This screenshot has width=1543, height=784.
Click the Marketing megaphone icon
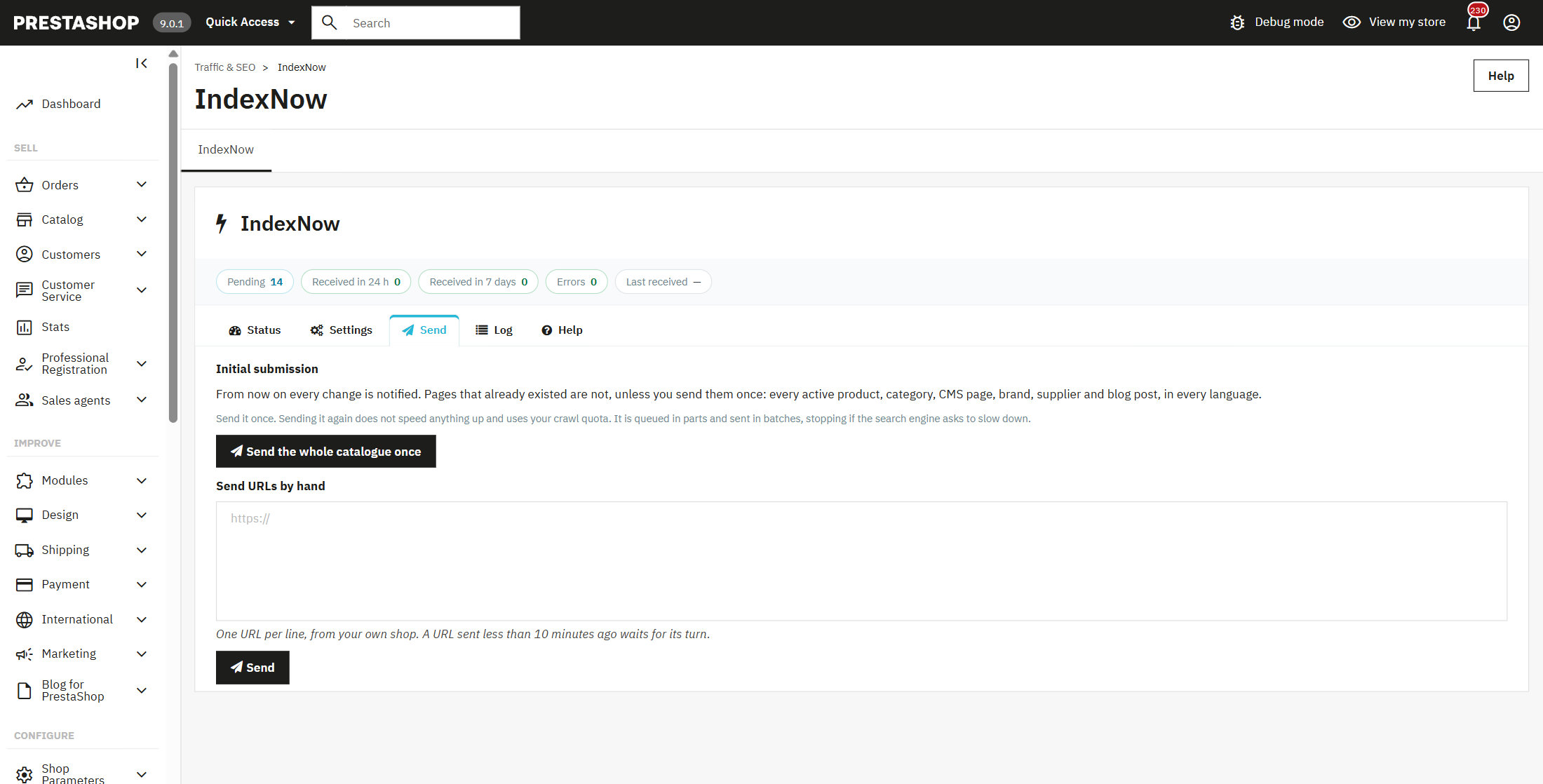[25, 654]
